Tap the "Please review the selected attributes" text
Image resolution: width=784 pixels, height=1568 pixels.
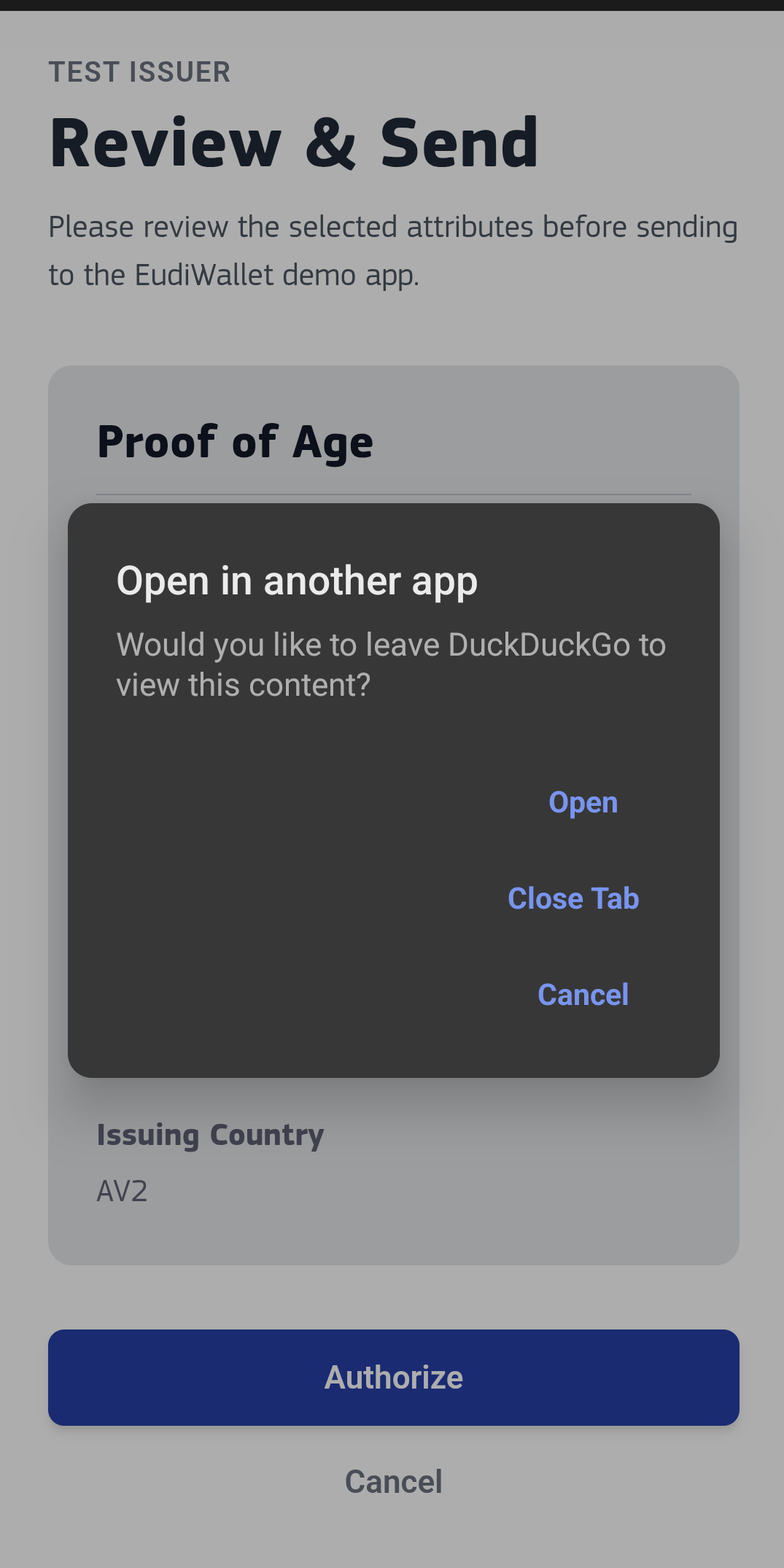point(292,227)
